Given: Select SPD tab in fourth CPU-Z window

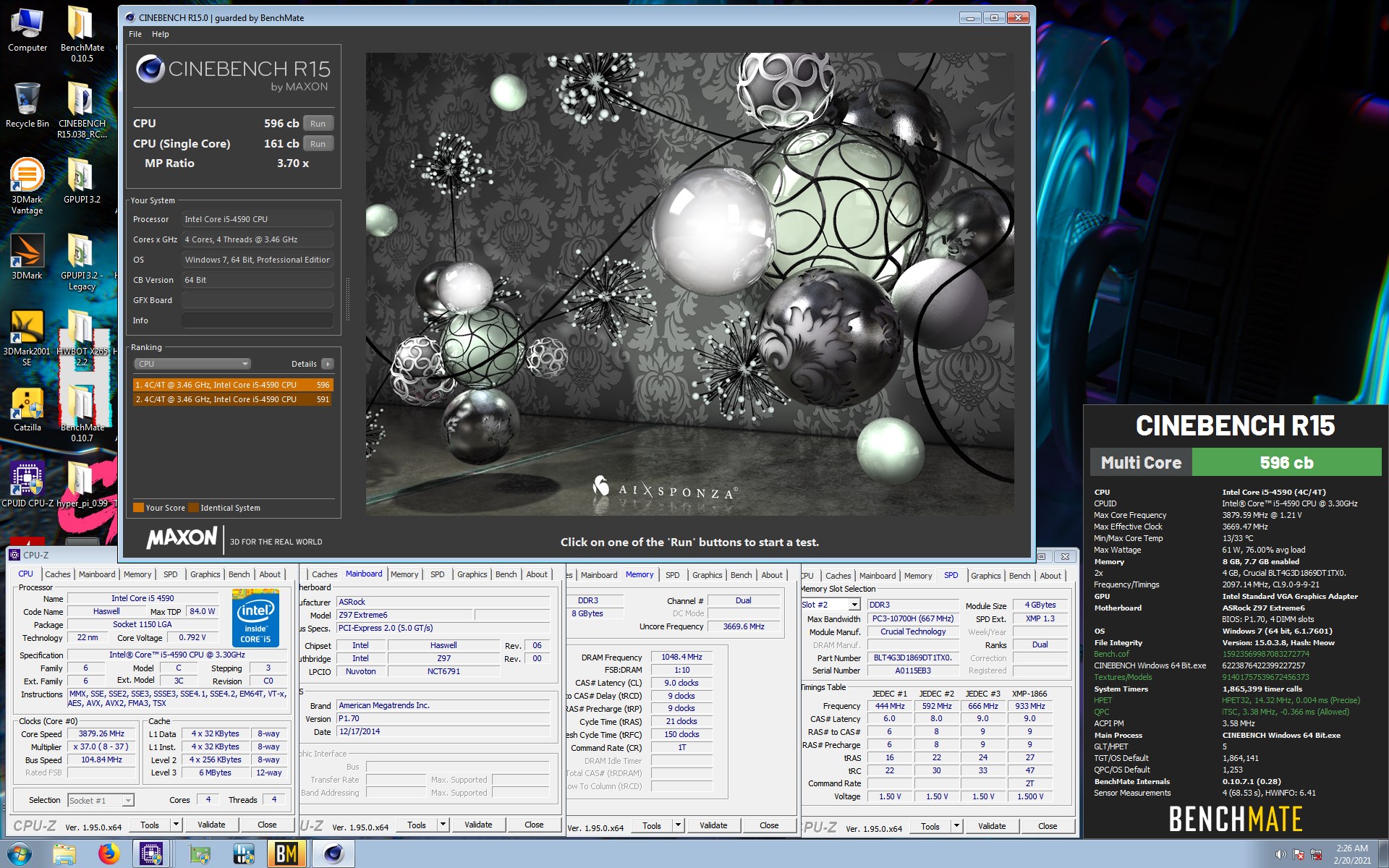Looking at the screenshot, I should point(951,575).
